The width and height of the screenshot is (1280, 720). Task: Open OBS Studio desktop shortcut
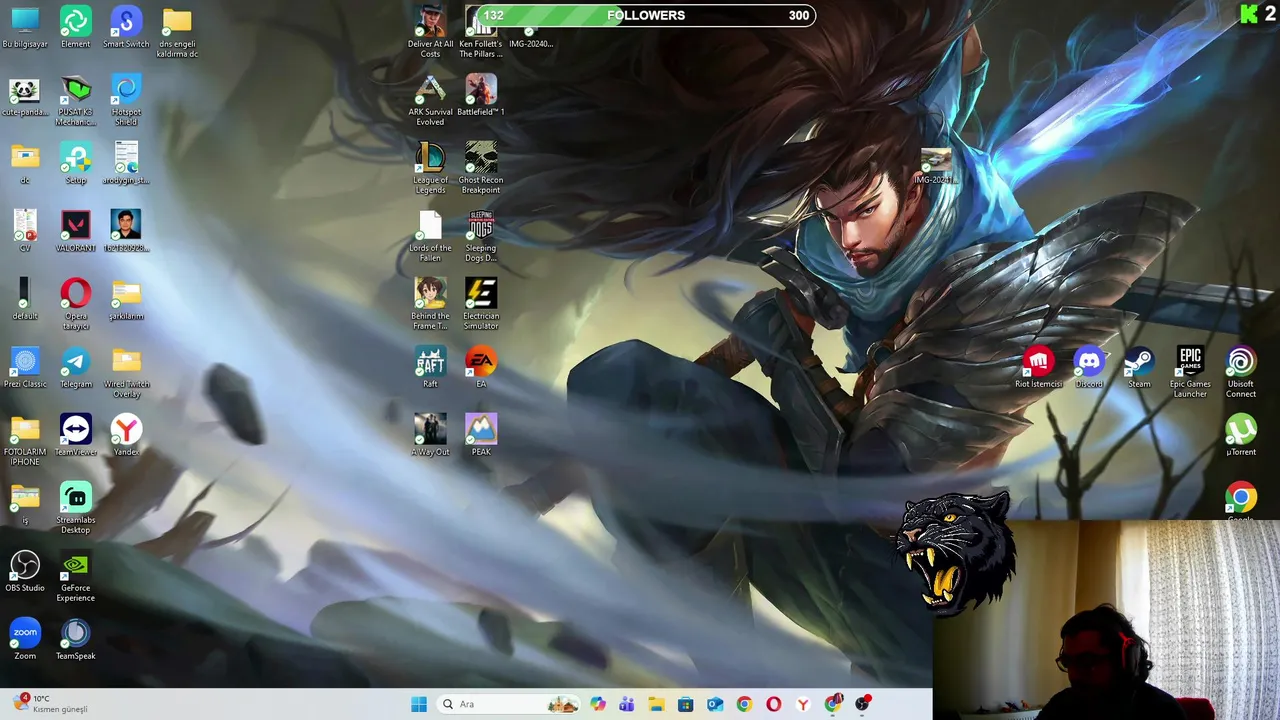25,571
